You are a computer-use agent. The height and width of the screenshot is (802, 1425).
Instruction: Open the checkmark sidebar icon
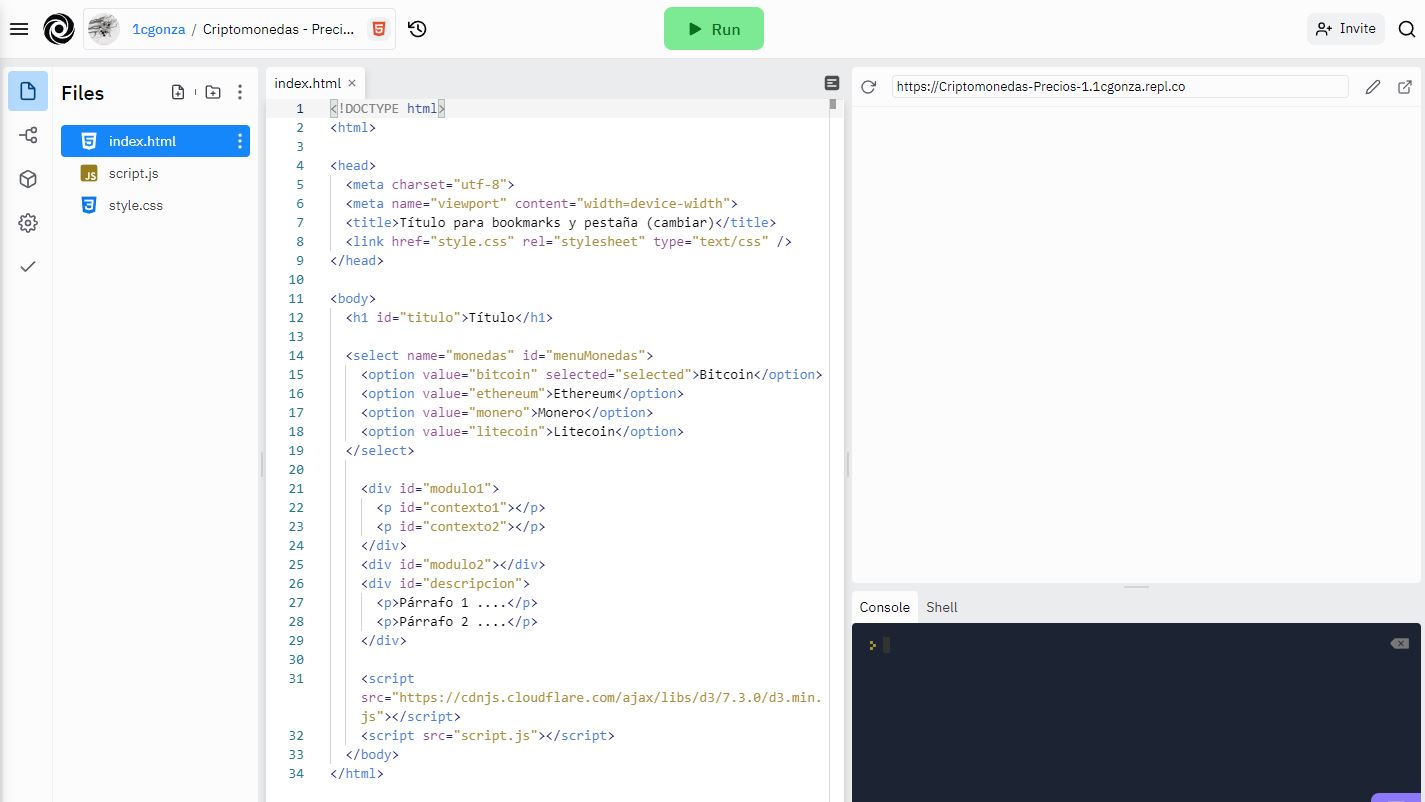point(28,266)
